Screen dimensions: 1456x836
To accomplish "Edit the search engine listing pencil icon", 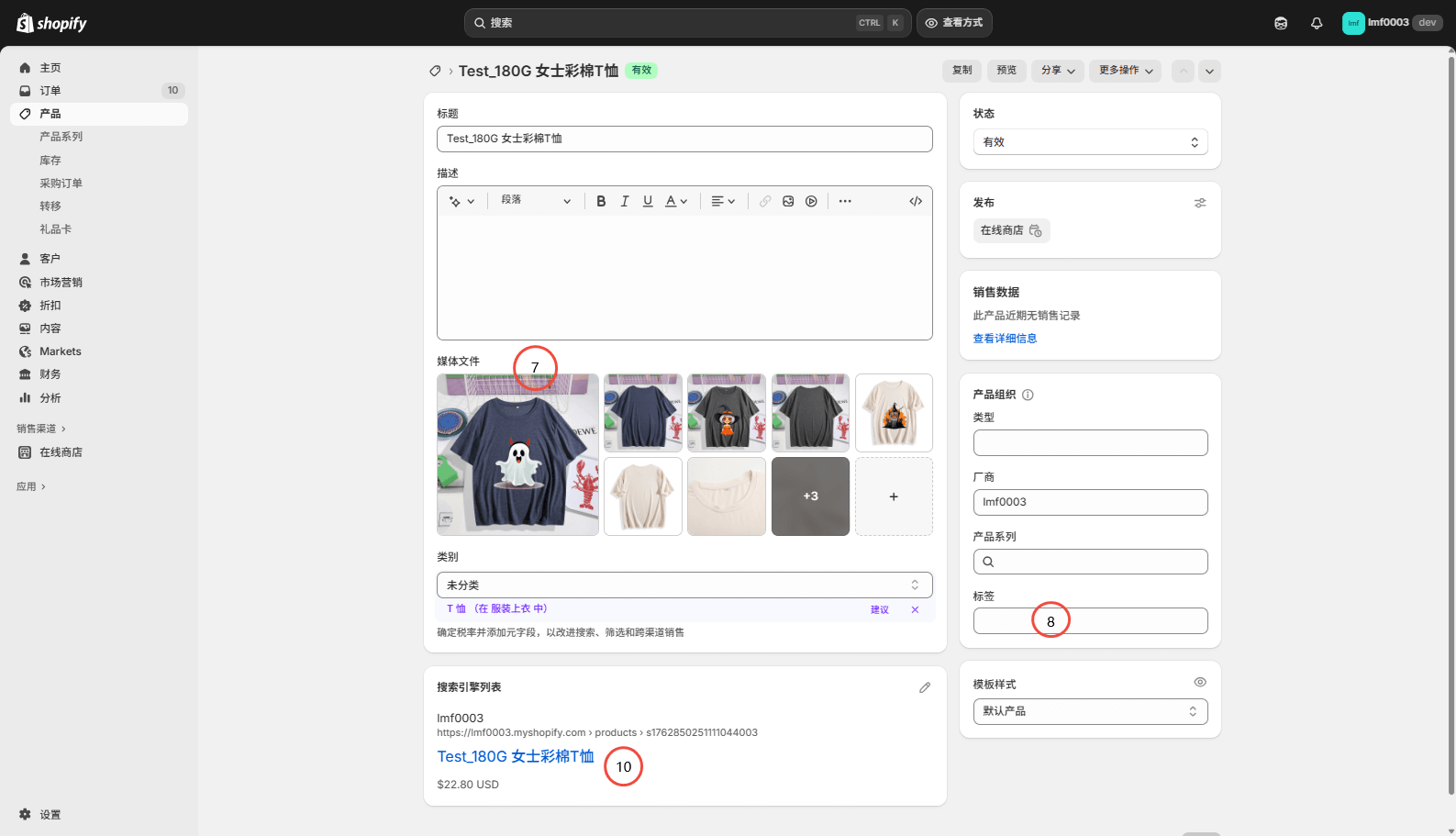I will [x=925, y=687].
